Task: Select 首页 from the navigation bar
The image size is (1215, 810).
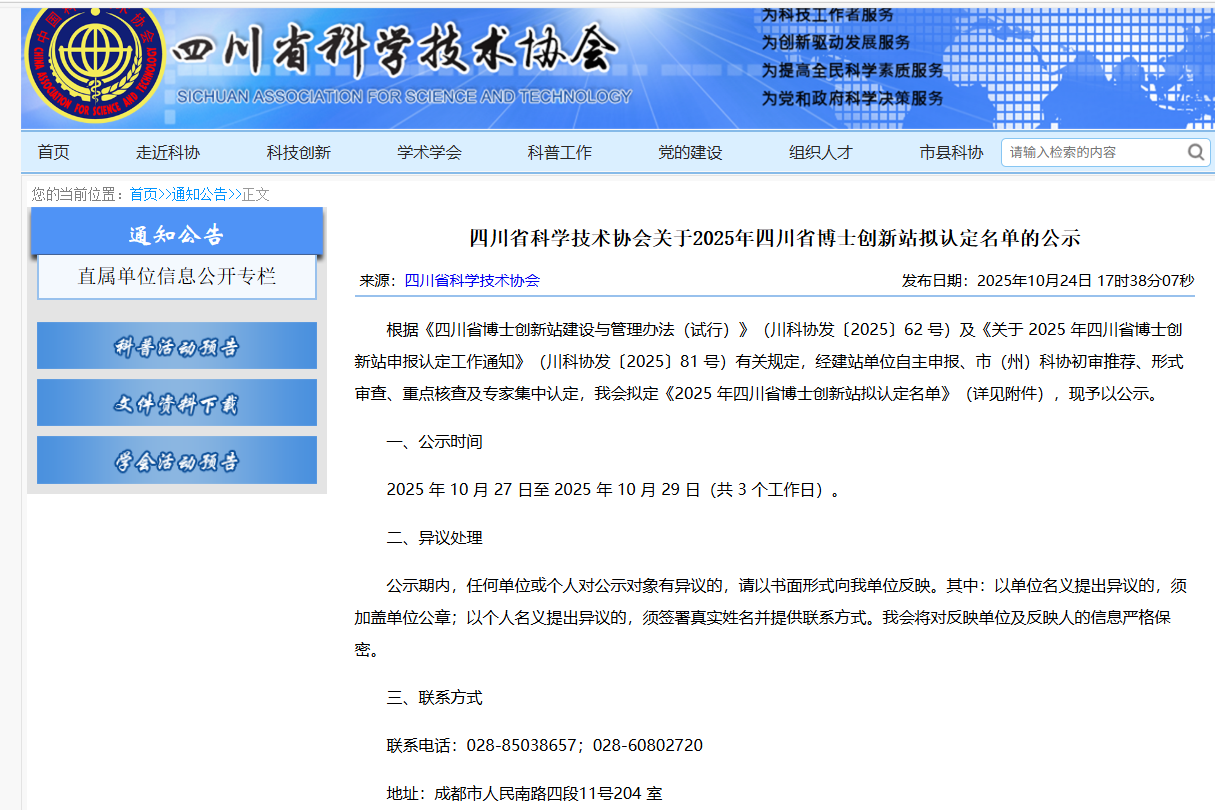Action: click(x=52, y=152)
